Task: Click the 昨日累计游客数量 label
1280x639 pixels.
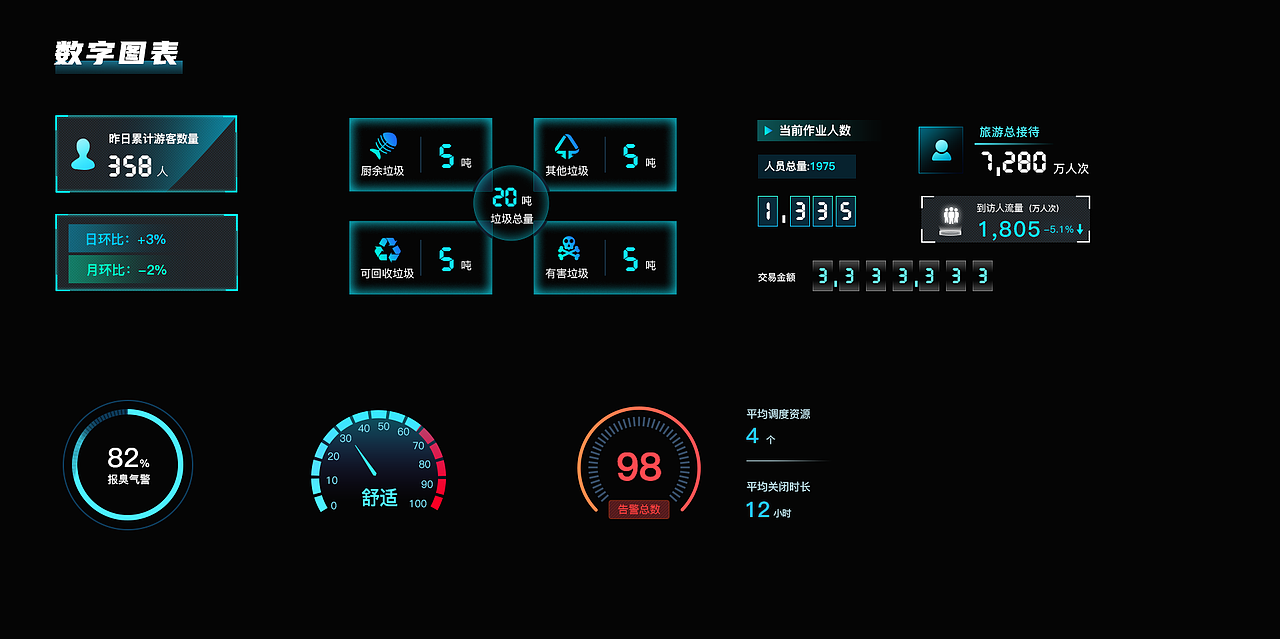Action: (154, 139)
